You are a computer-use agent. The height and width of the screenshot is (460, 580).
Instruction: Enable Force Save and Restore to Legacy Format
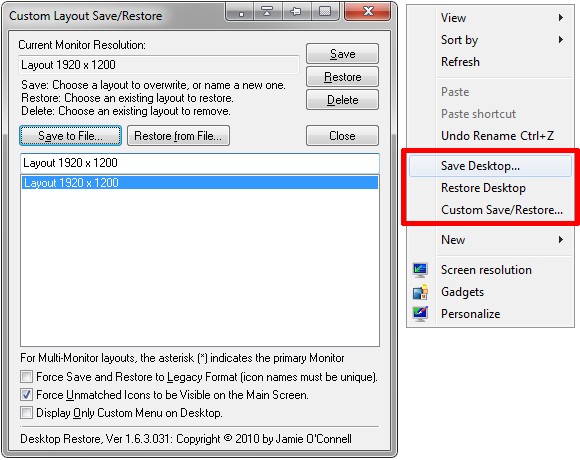point(26,377)
